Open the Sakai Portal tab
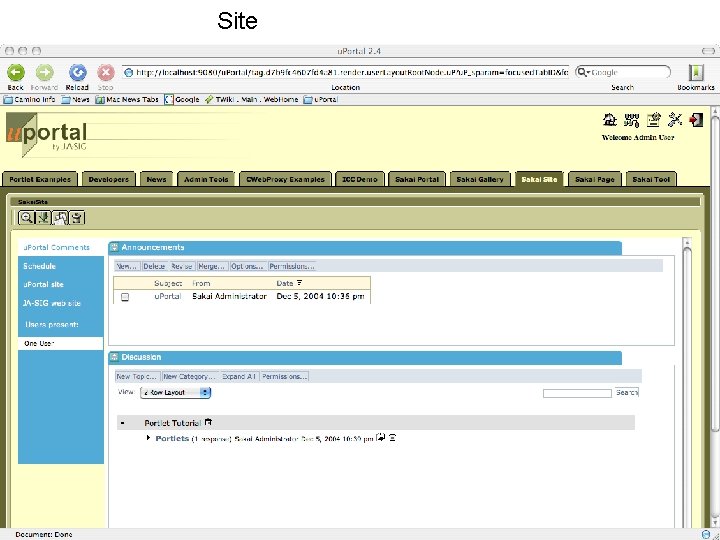 (x=417, y=180)
